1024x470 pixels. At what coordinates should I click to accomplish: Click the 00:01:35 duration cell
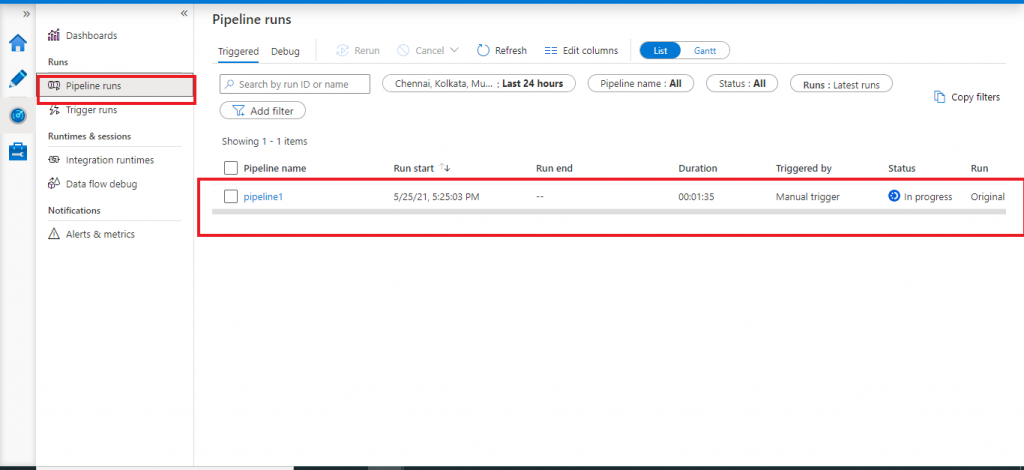pos(696,196)
